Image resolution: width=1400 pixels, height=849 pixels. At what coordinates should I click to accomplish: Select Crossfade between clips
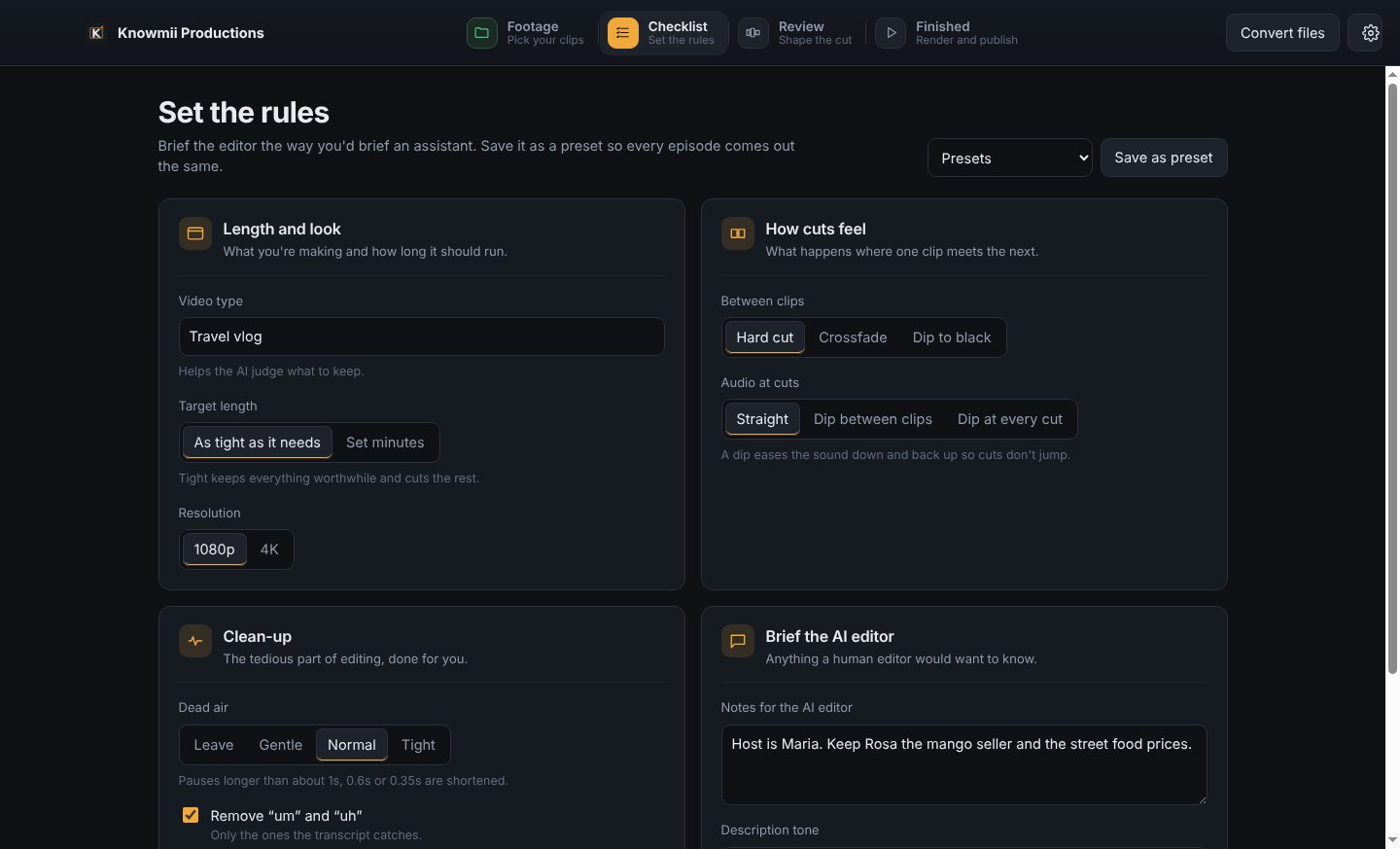pos(853,337)
